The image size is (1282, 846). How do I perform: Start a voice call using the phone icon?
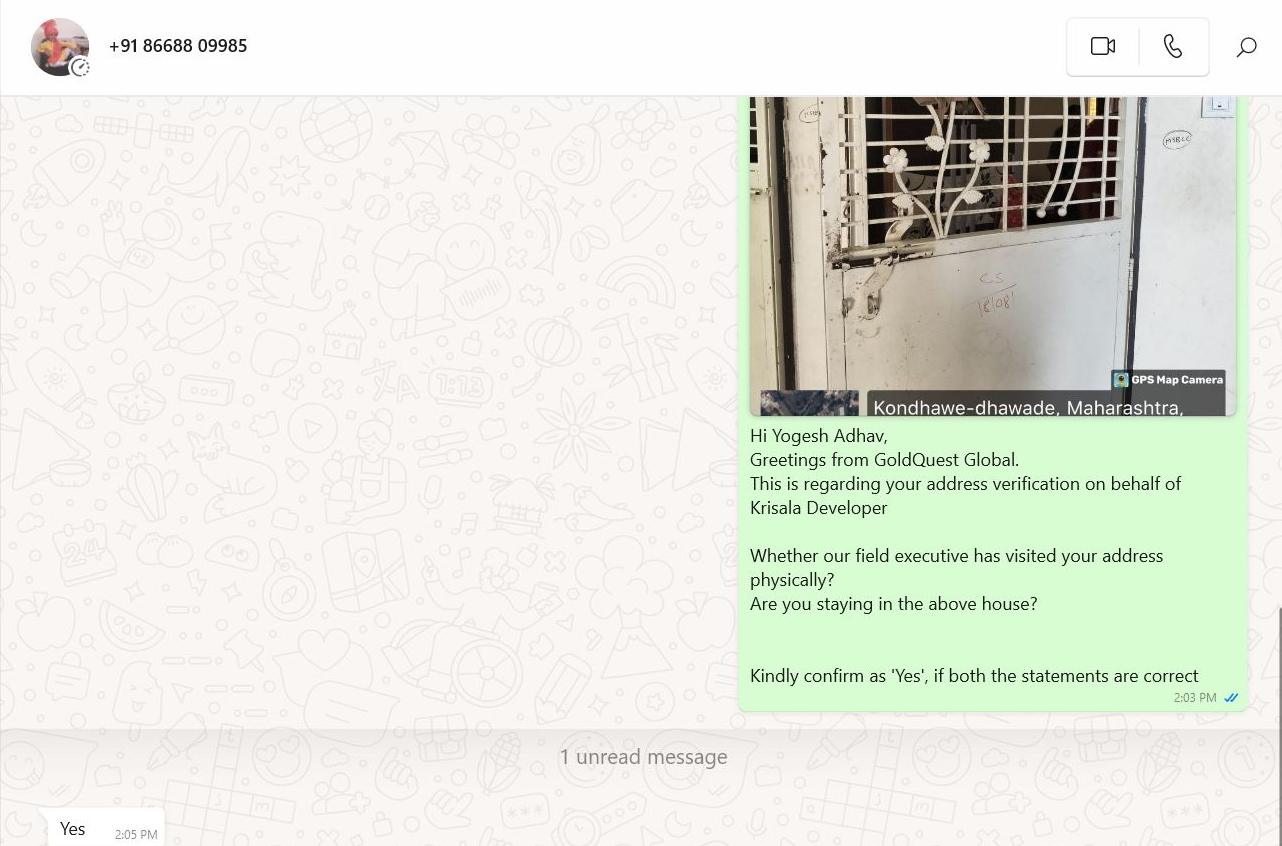[1173, 47]
